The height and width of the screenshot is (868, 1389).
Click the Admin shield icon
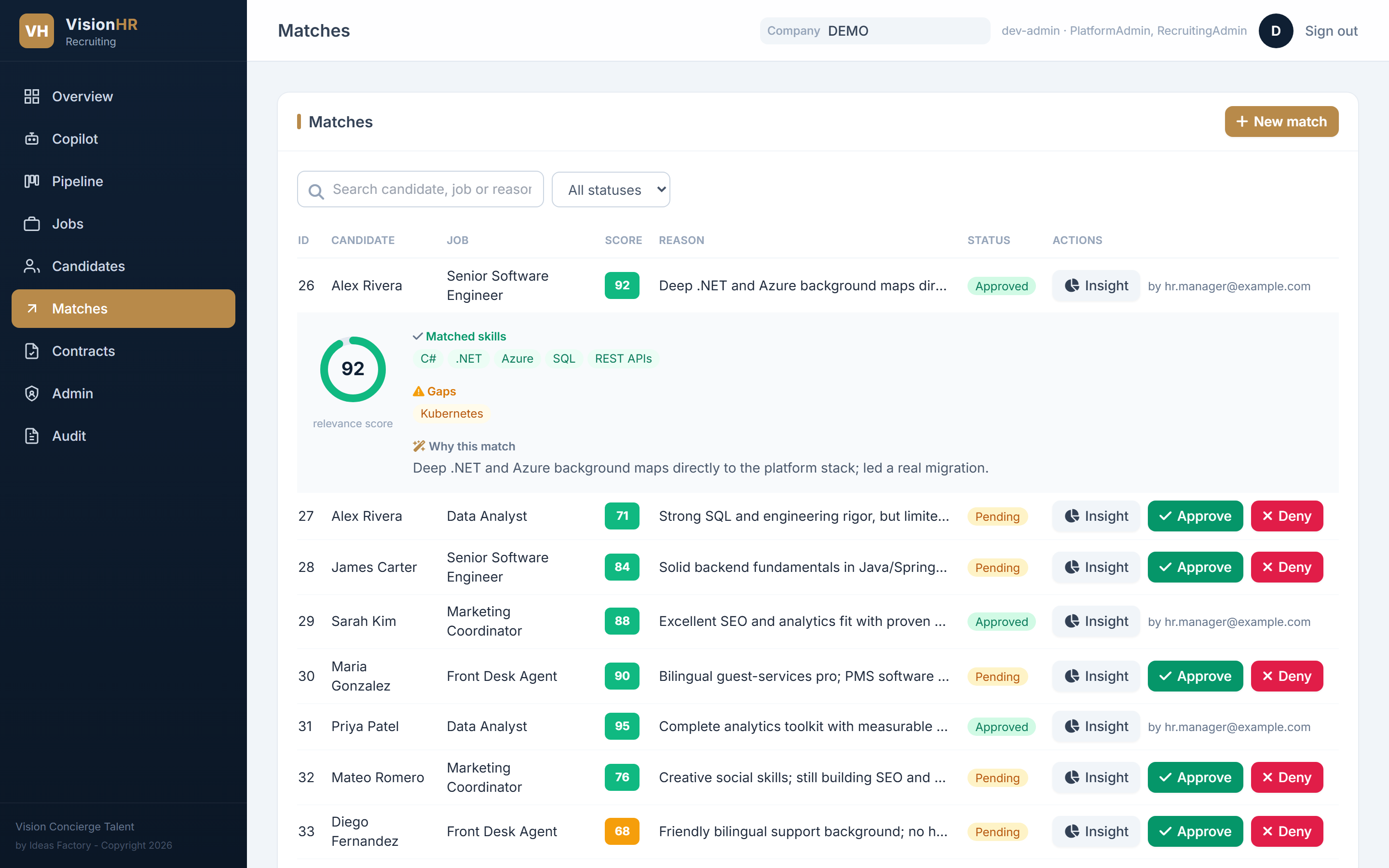[31, 394]
